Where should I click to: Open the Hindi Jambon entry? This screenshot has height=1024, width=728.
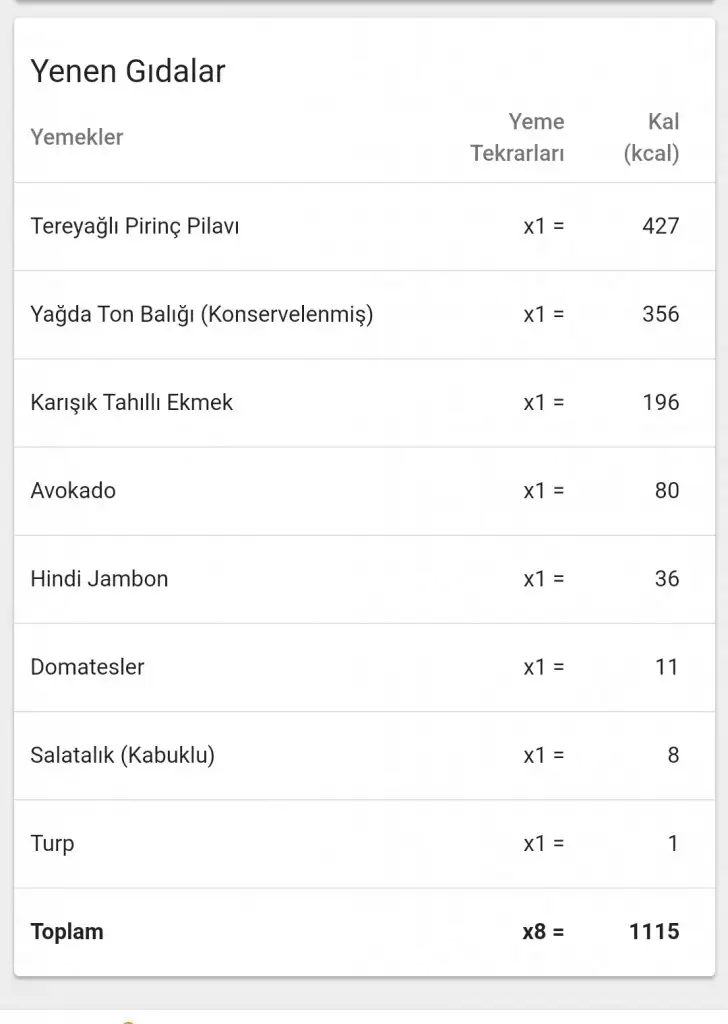(99, 578)
